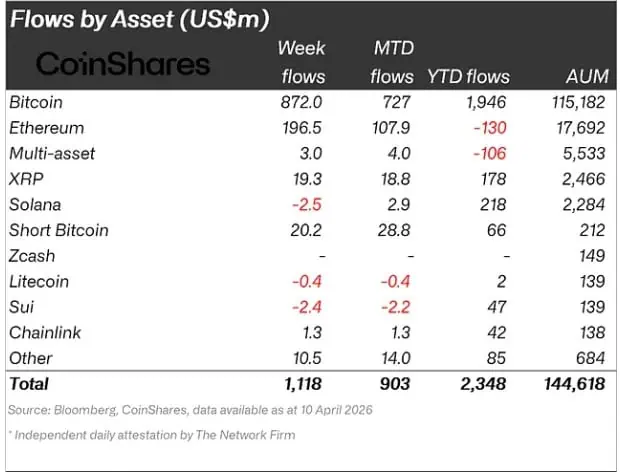Image resolution: width=620 pixels, height=472 pixels.
Task: Click the CoinShares logo
Action: pyautogui.click(x=124, y=65)
